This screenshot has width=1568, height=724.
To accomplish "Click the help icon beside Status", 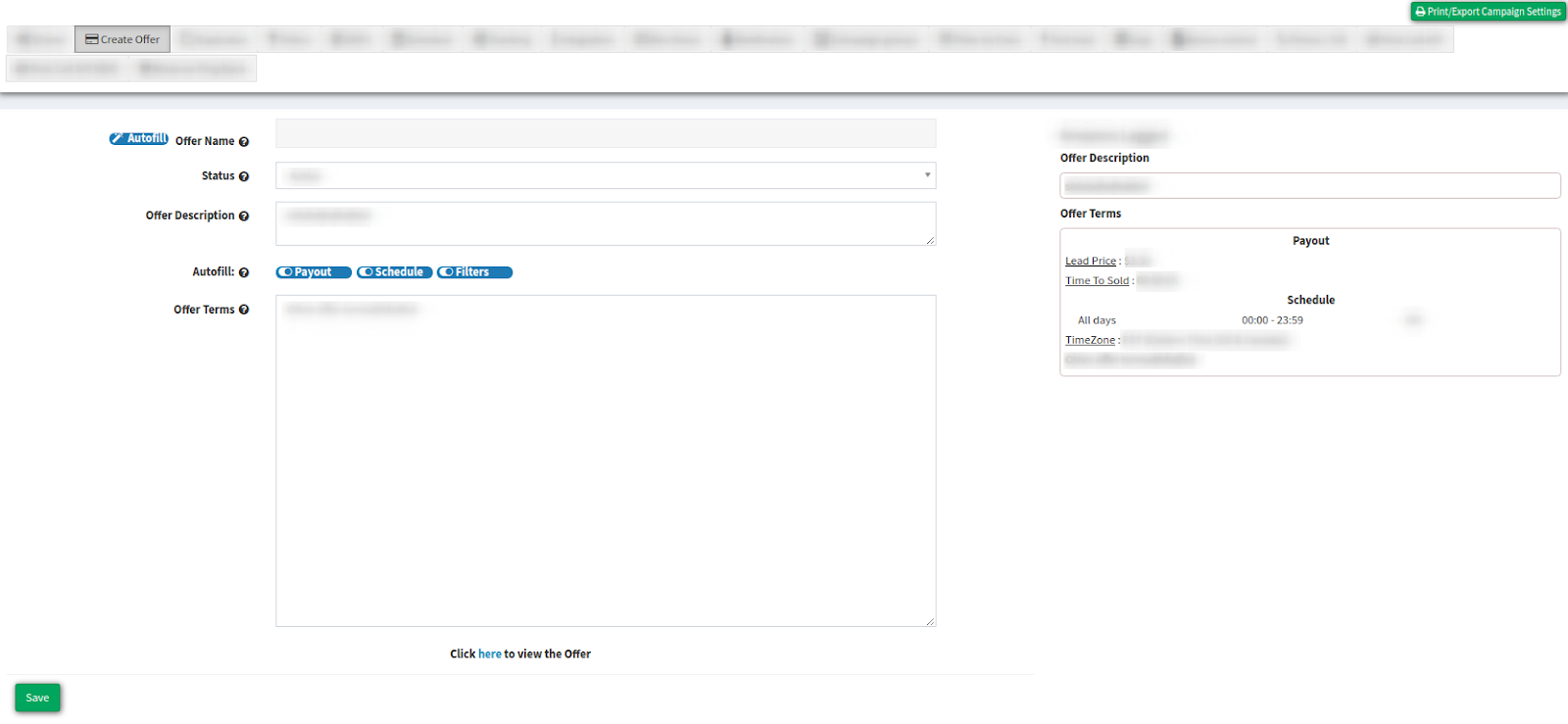I will pyautogui.click(x=244, y=176).
